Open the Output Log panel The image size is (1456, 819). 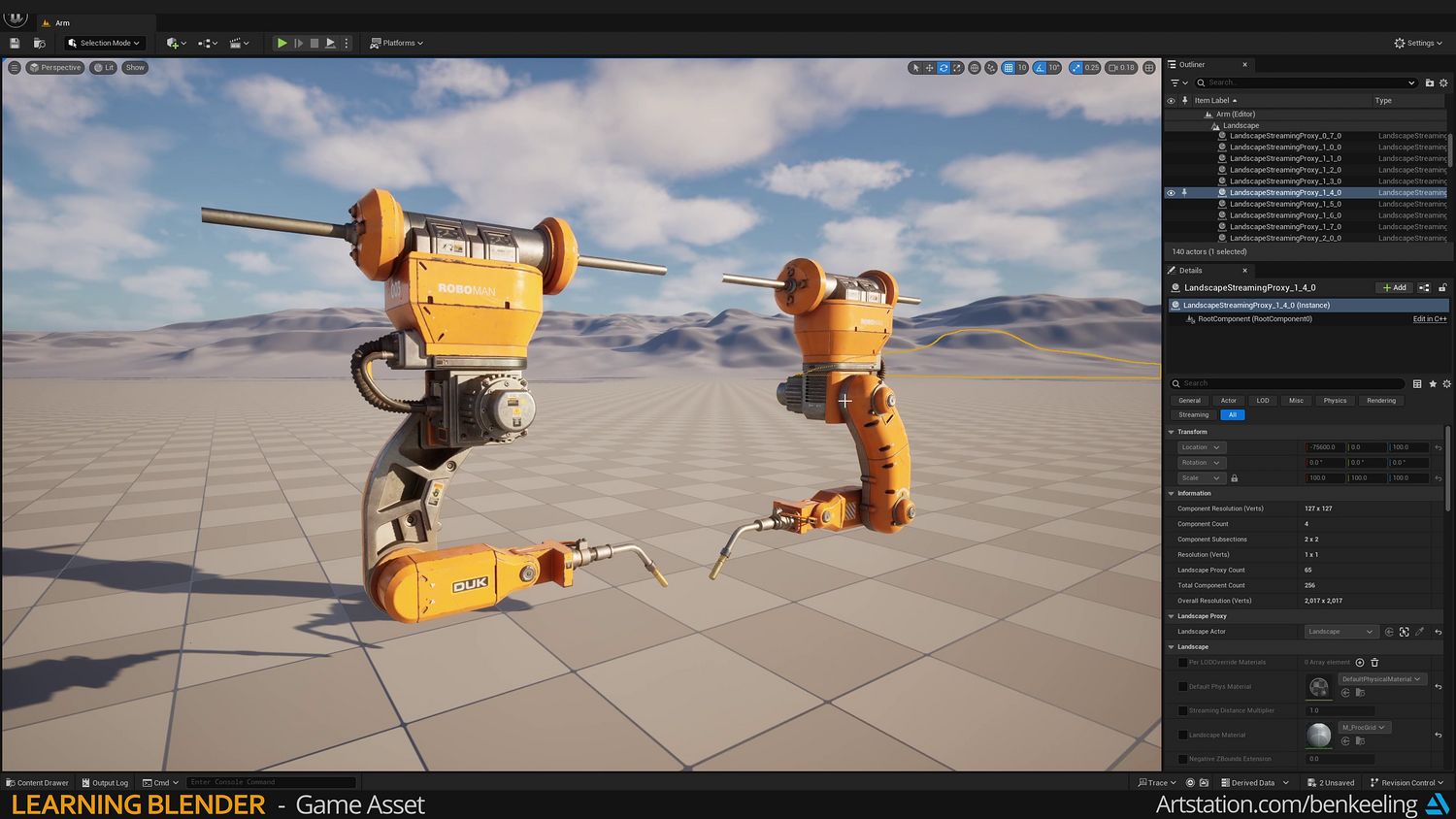point(105,783)
